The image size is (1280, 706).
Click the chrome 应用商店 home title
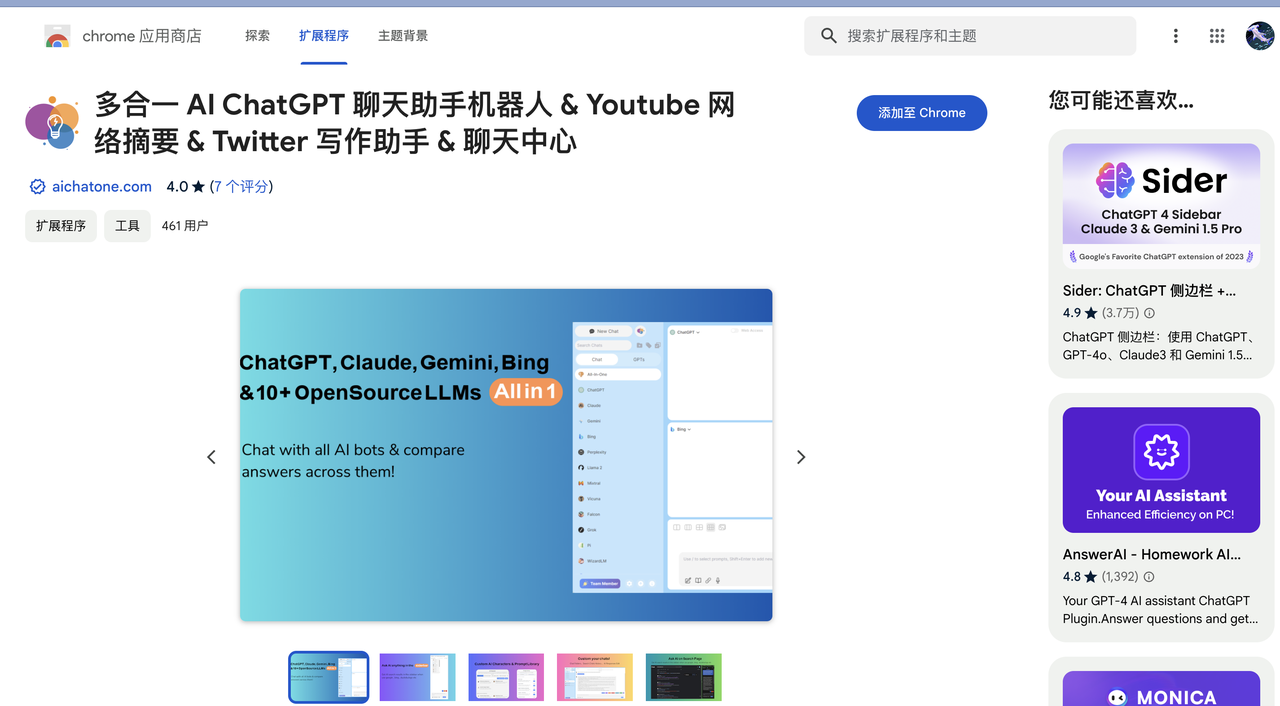coord(142,36)
